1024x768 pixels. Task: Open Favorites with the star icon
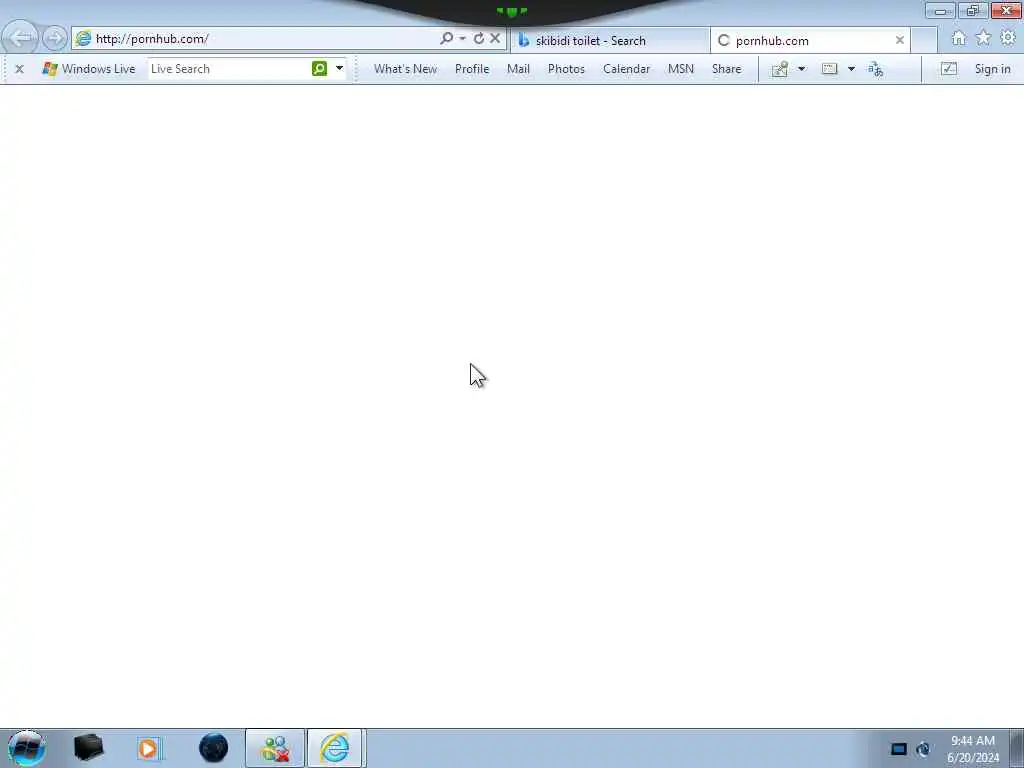[x=983, y=39]
